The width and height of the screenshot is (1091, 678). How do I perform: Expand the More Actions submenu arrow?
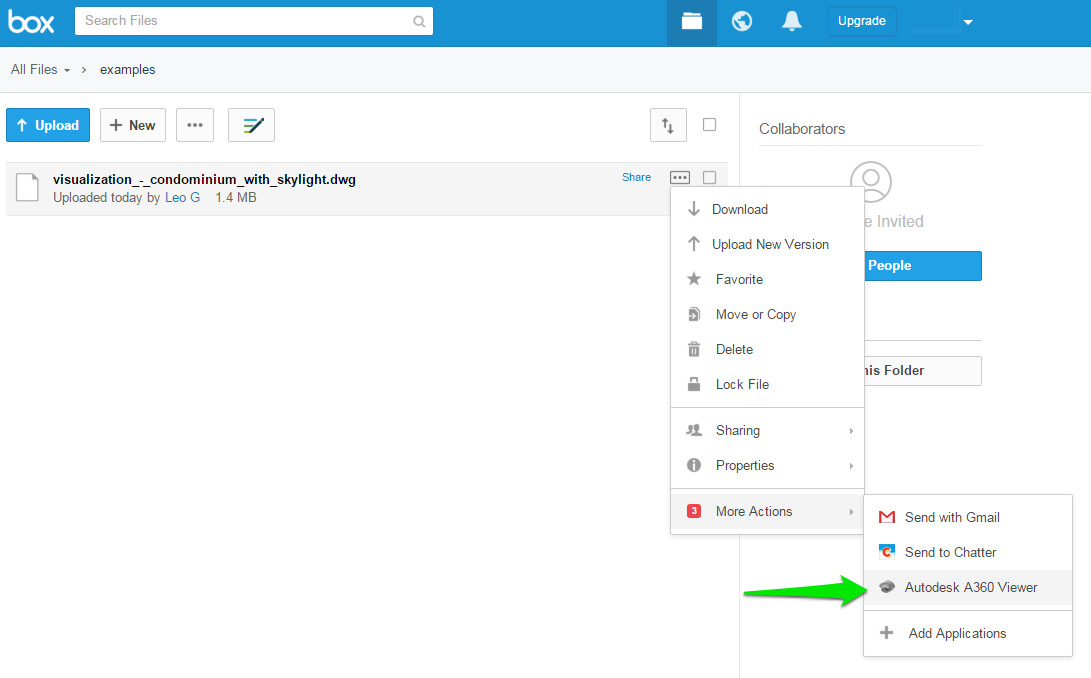click(851, 512)
